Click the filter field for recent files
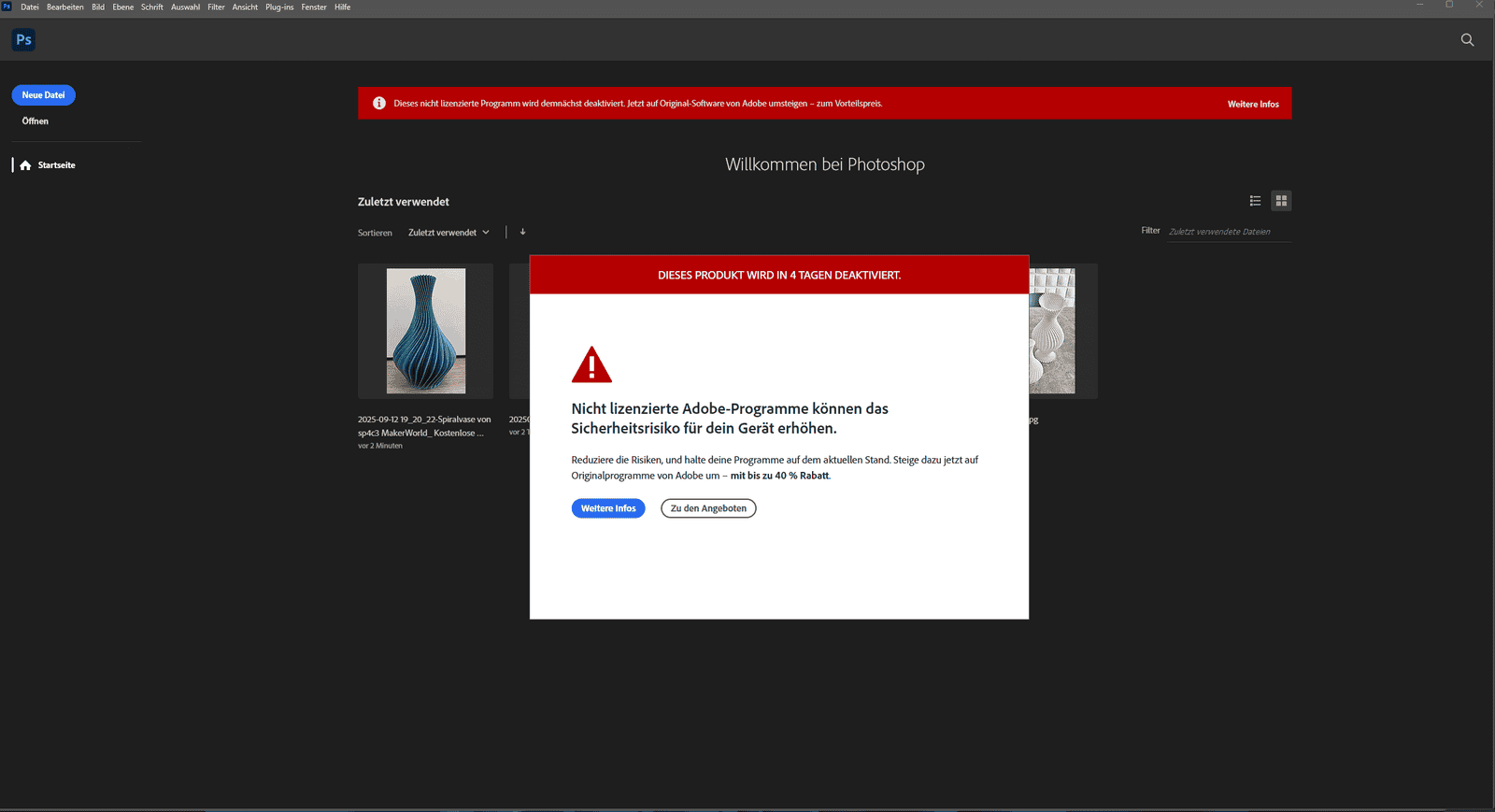1495x812 pixels. click(x=1230, y=232)
